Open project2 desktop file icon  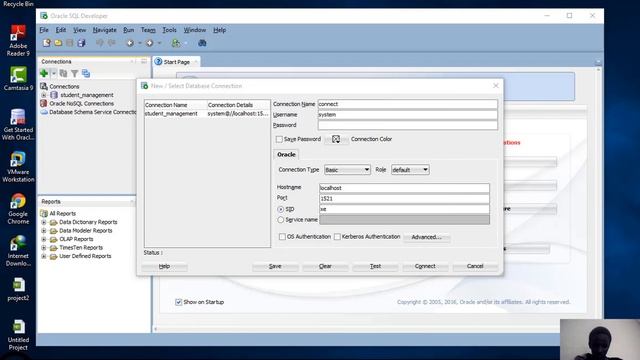coord(18,289)
